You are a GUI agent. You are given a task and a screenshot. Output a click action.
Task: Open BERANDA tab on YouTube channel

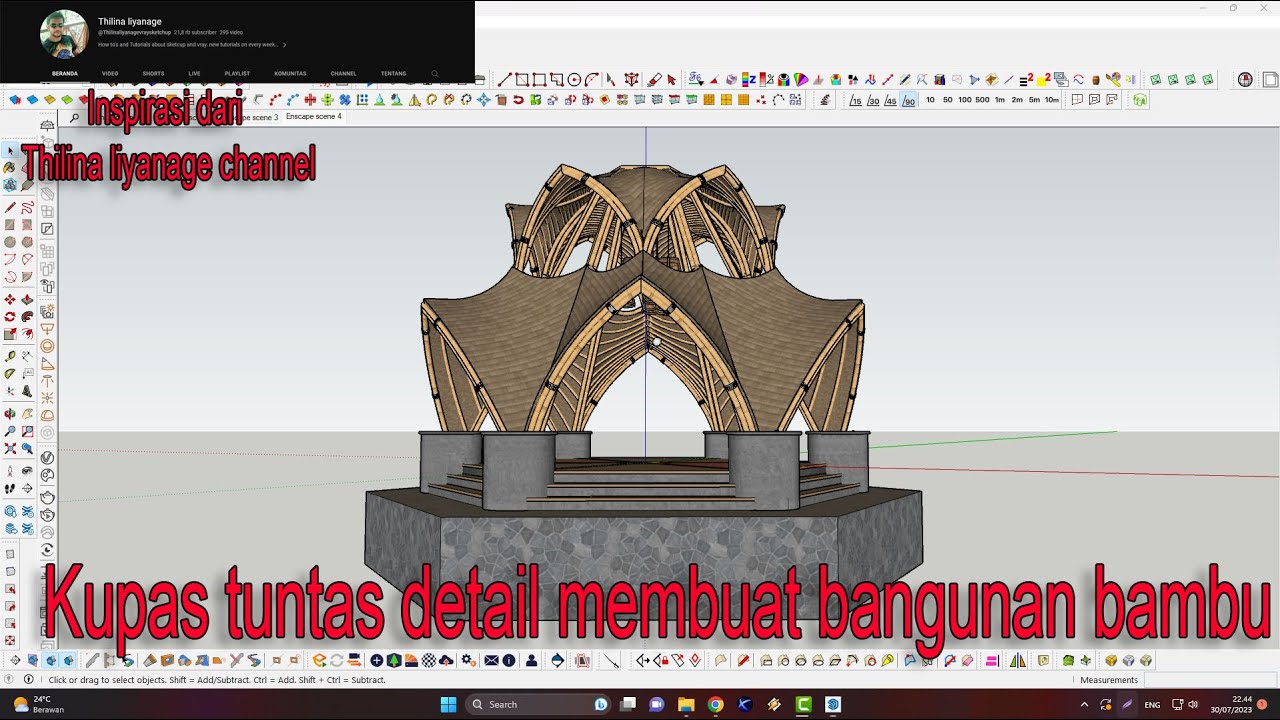[65, 73]
